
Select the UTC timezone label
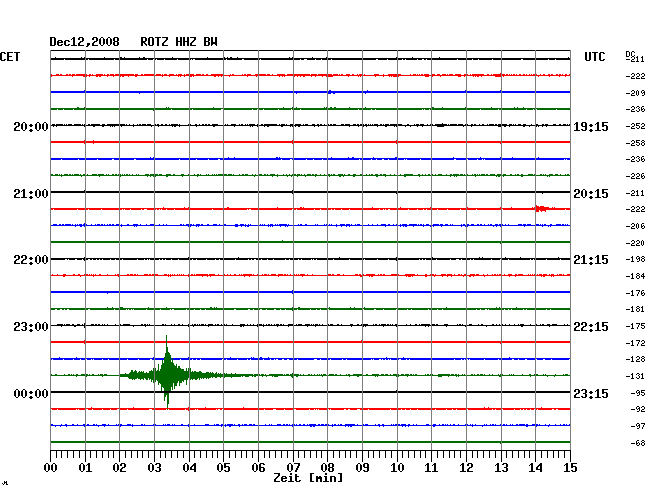point(594,57)
